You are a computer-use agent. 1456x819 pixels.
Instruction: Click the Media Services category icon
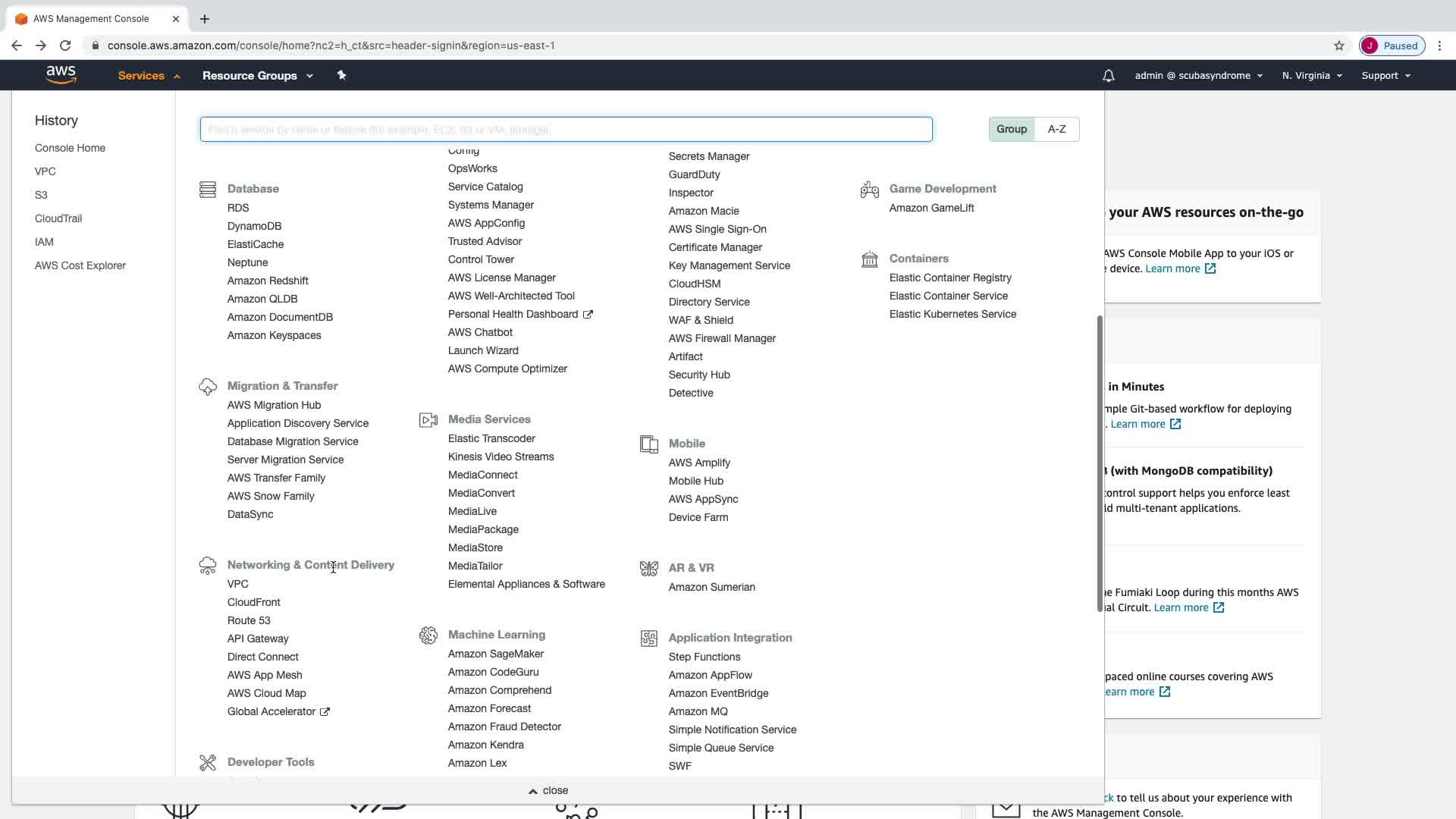[x=428, y=420]
